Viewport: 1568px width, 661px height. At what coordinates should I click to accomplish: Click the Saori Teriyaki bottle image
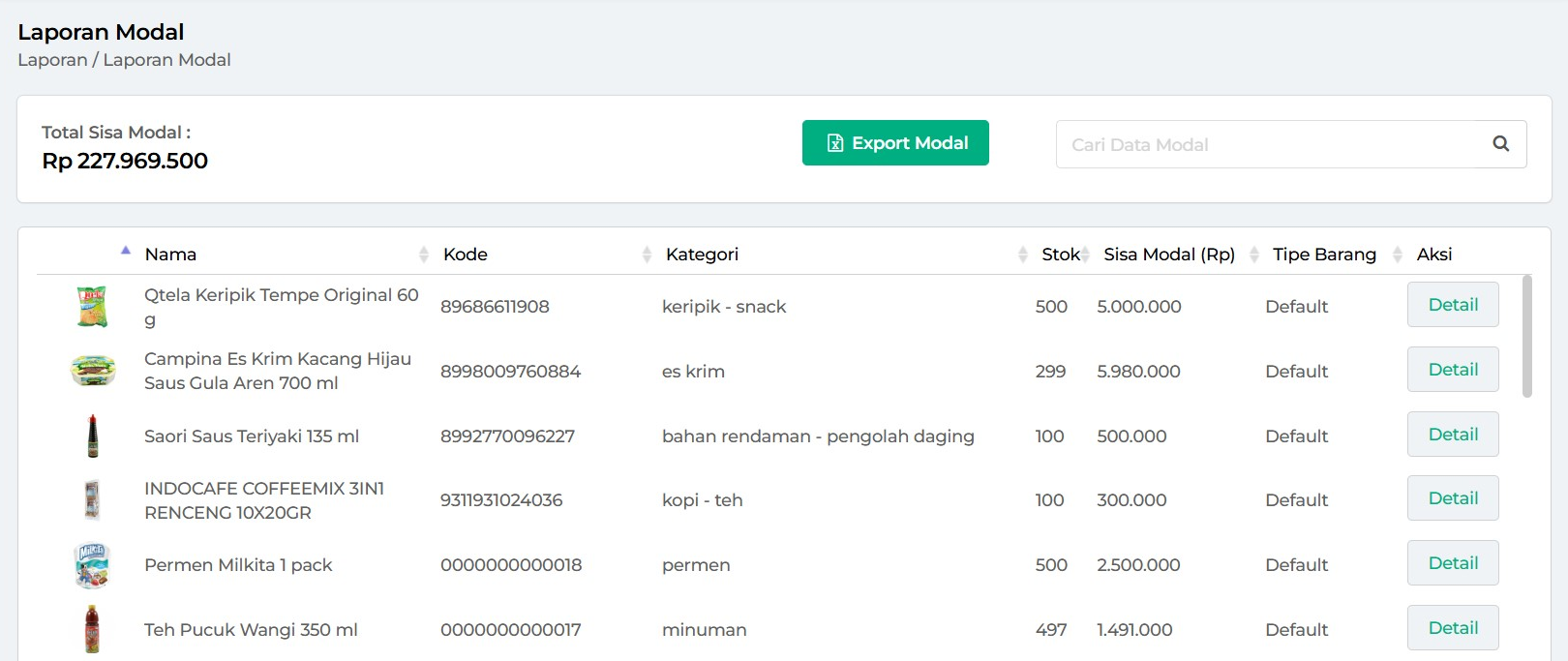[x=93, y=436]
